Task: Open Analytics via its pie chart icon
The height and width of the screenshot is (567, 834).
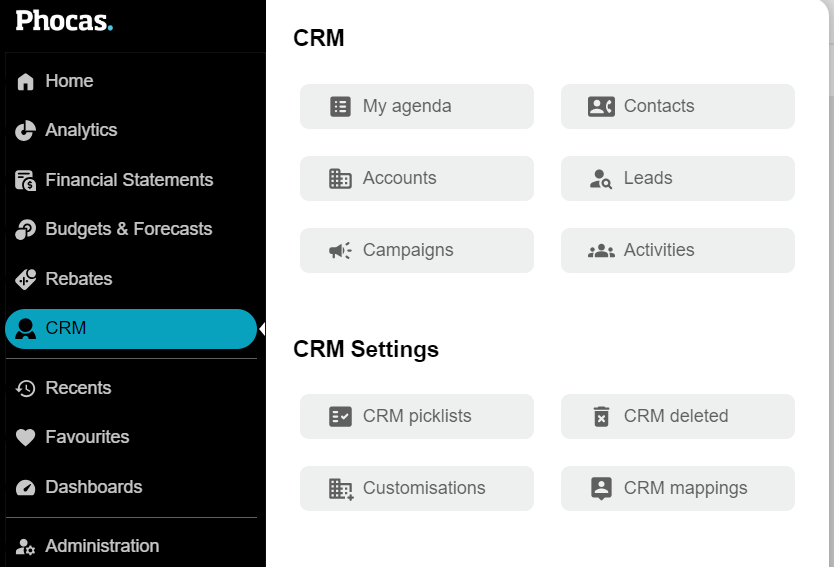Action: [26, 131]
